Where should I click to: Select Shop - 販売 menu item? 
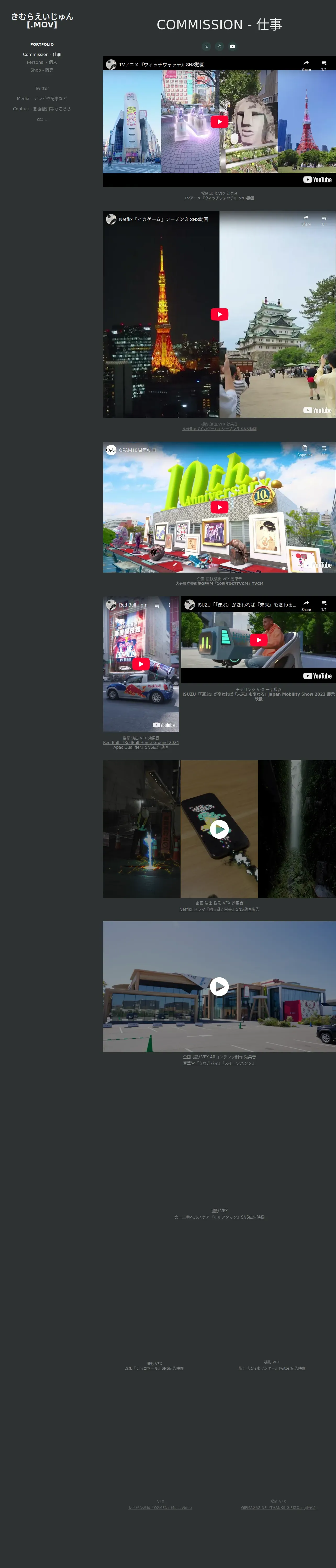coord(42,70)
